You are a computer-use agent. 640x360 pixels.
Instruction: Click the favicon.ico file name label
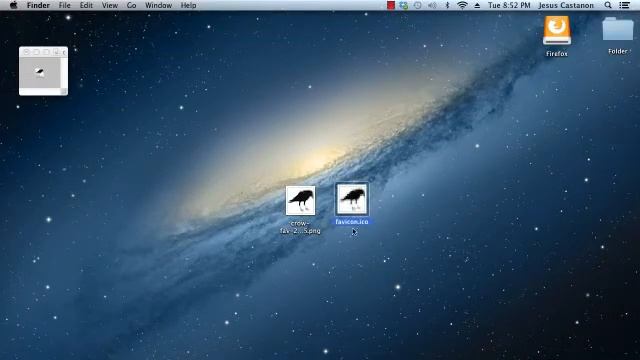(352, 222)
